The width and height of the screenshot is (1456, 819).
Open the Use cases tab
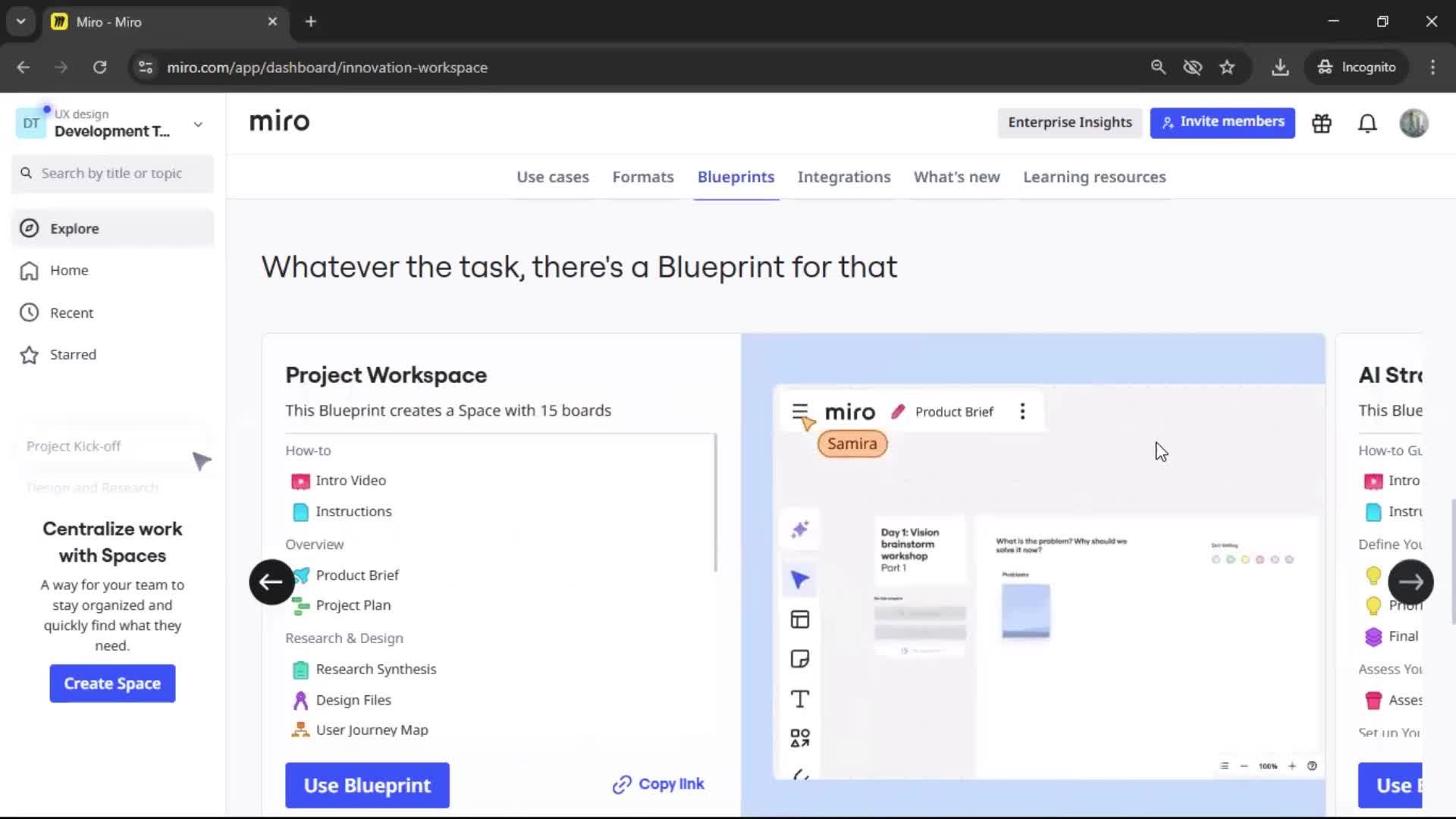click(553, 177)
